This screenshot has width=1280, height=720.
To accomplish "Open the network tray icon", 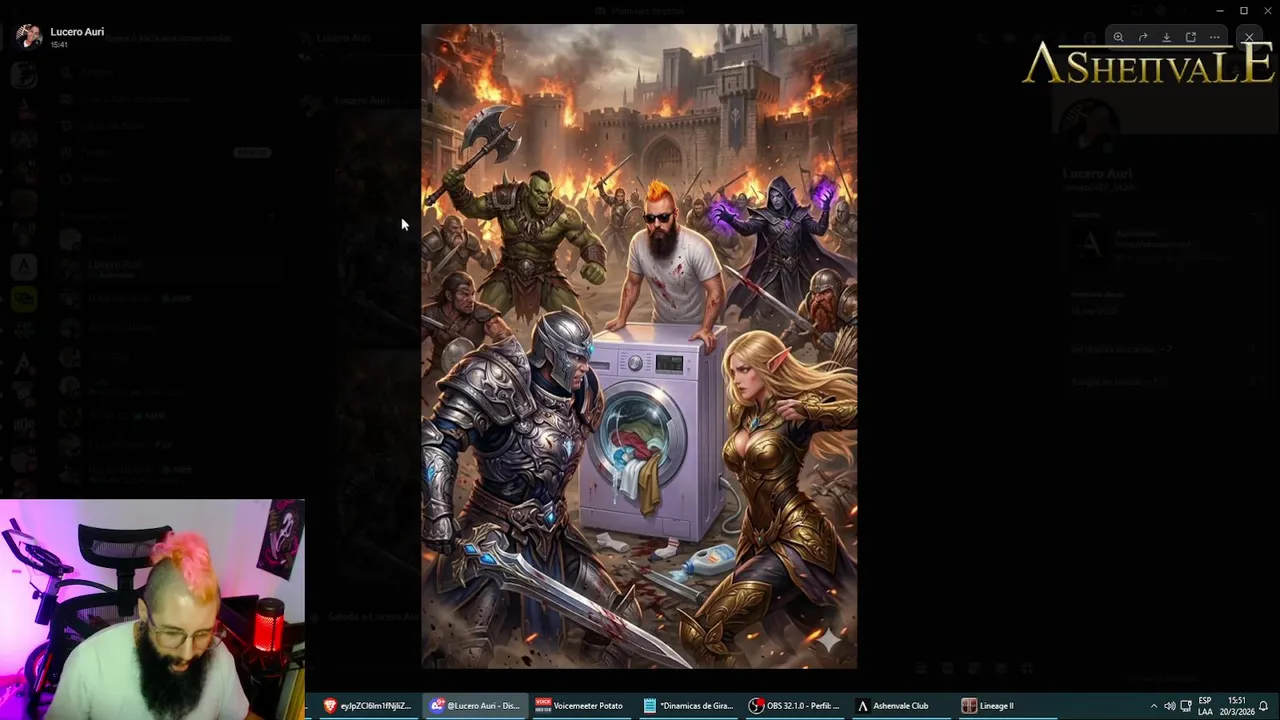I will click(1186, 706).
